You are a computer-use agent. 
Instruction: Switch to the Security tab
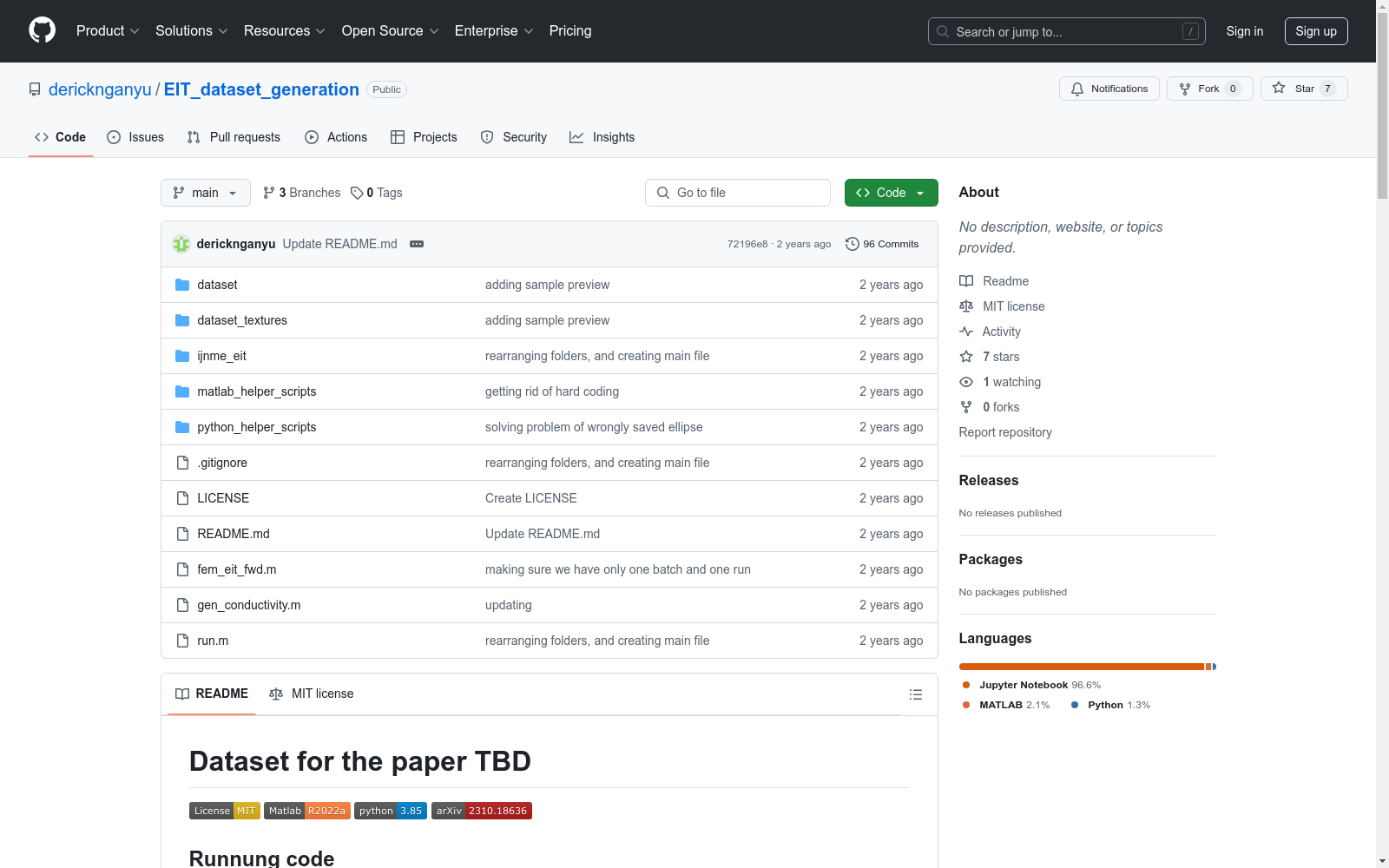(x=514, y=137)
